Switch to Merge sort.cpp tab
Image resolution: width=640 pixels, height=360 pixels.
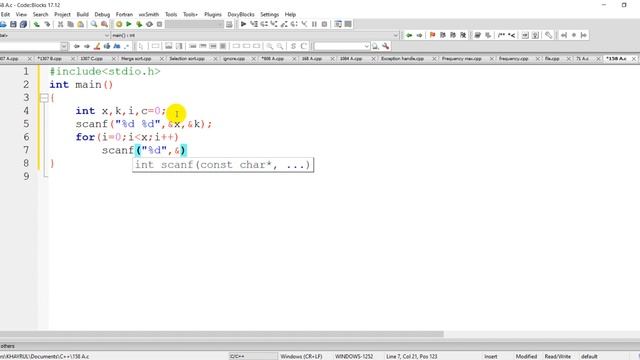click(x=136, y=59)
